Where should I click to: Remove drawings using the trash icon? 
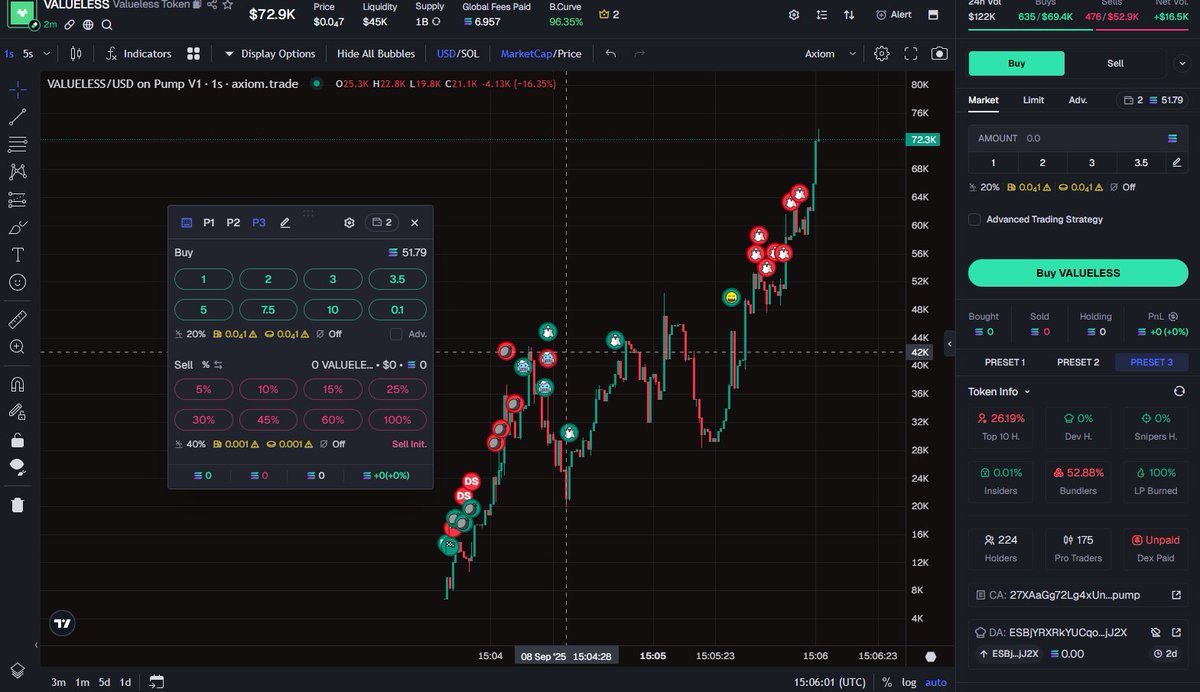(x=17, y=505)
